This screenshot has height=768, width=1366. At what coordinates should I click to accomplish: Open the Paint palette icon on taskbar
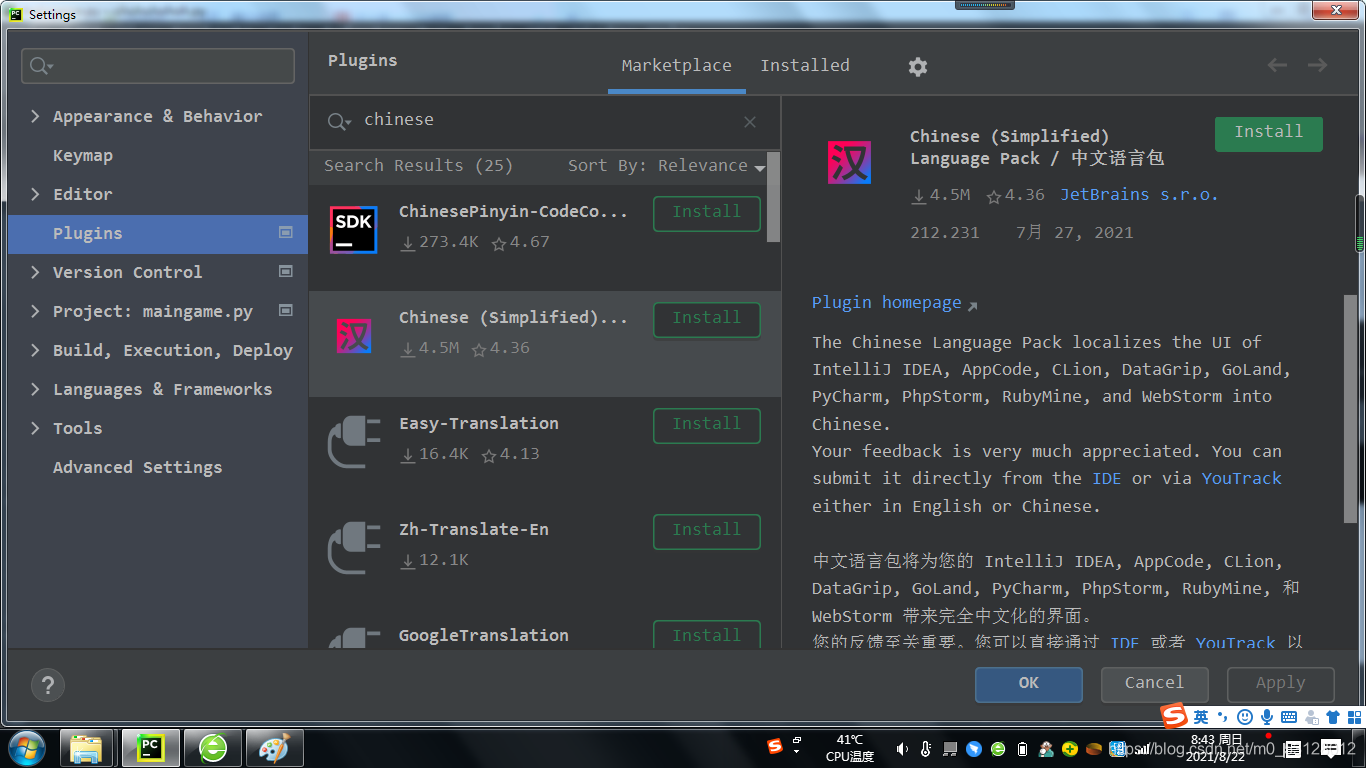(275, 748)
